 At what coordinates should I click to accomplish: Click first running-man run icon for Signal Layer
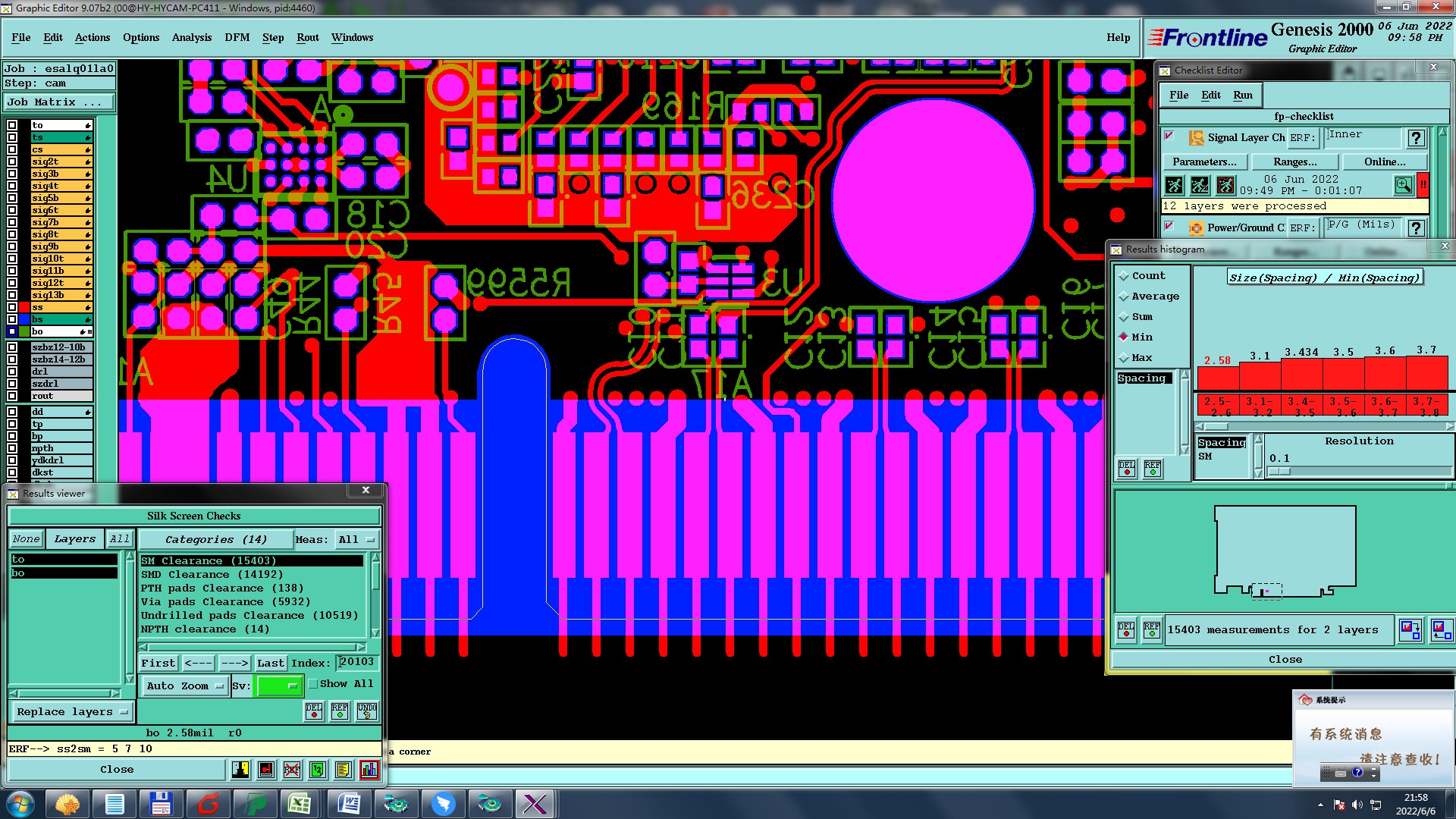click(x=1174, y=185)
